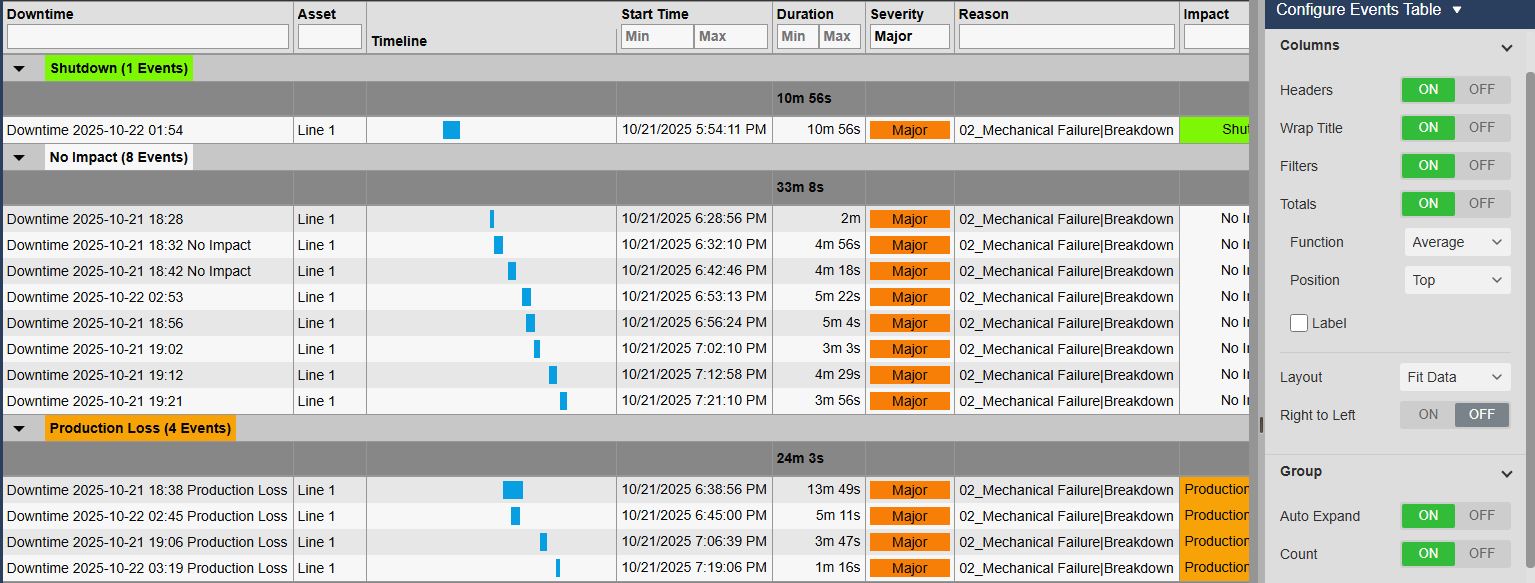Select row Downtime 2025-10-21 19:06 Production Loss

pyautogui.click(x=626, y=542)
